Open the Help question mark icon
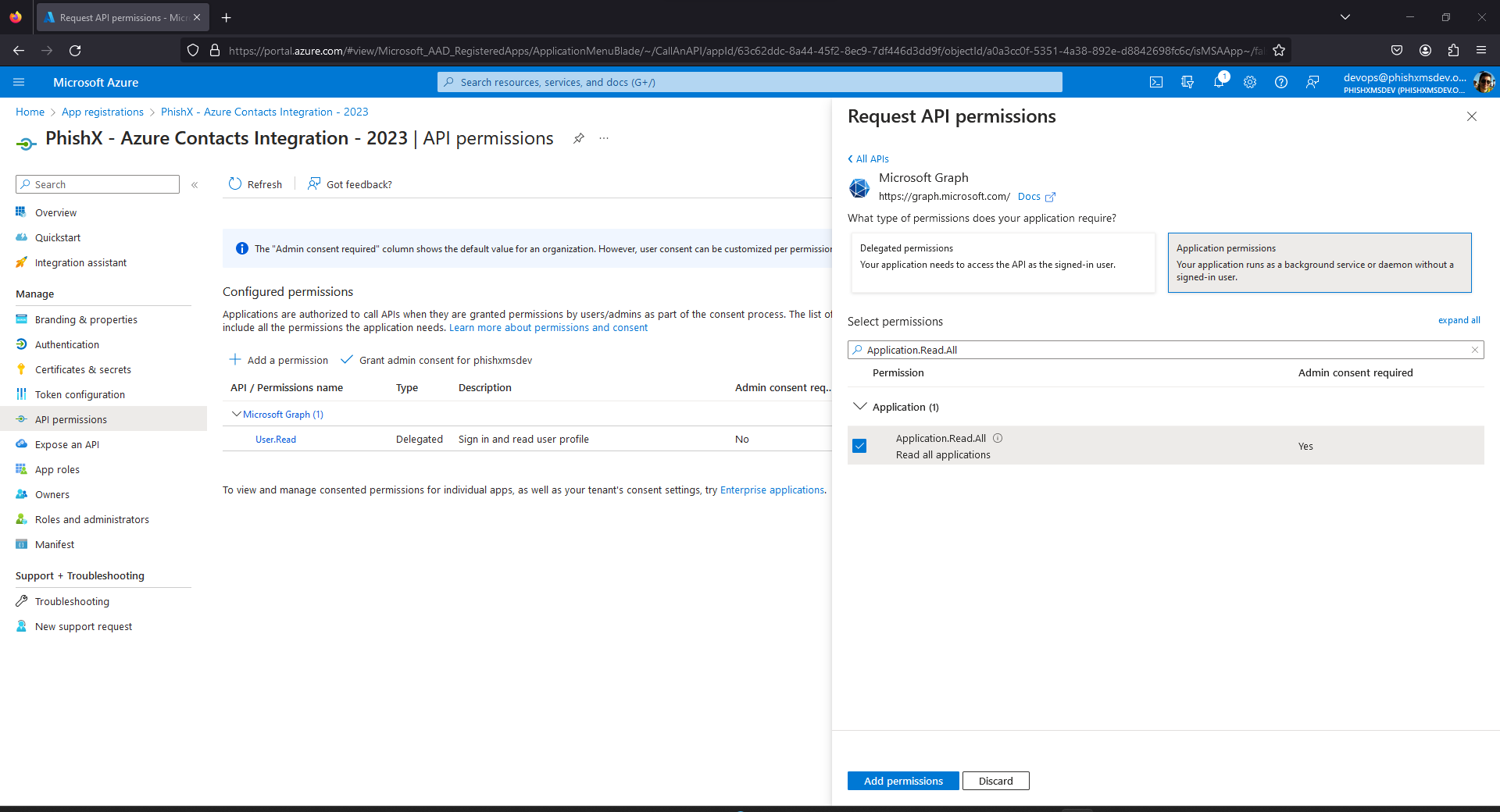1500x812 pixels. point(1281,82)
